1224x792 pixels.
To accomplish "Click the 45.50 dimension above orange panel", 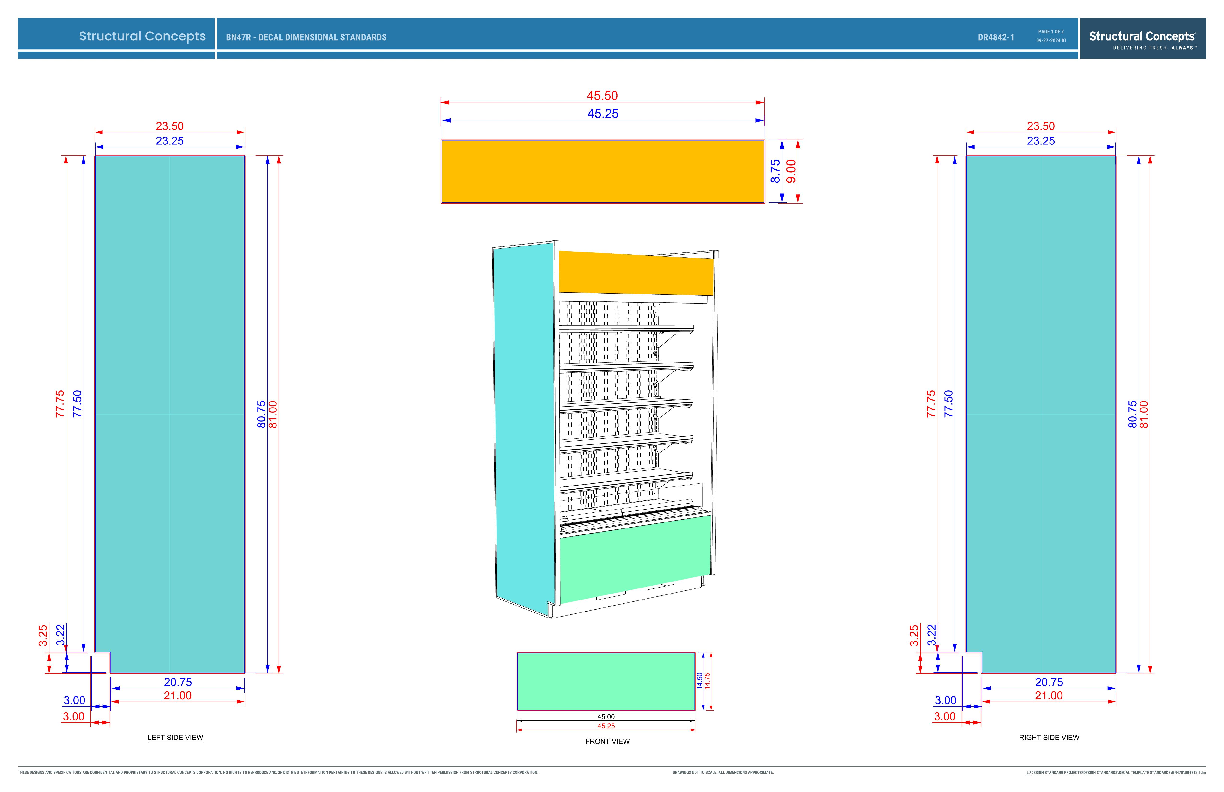I will pos(602,95).
